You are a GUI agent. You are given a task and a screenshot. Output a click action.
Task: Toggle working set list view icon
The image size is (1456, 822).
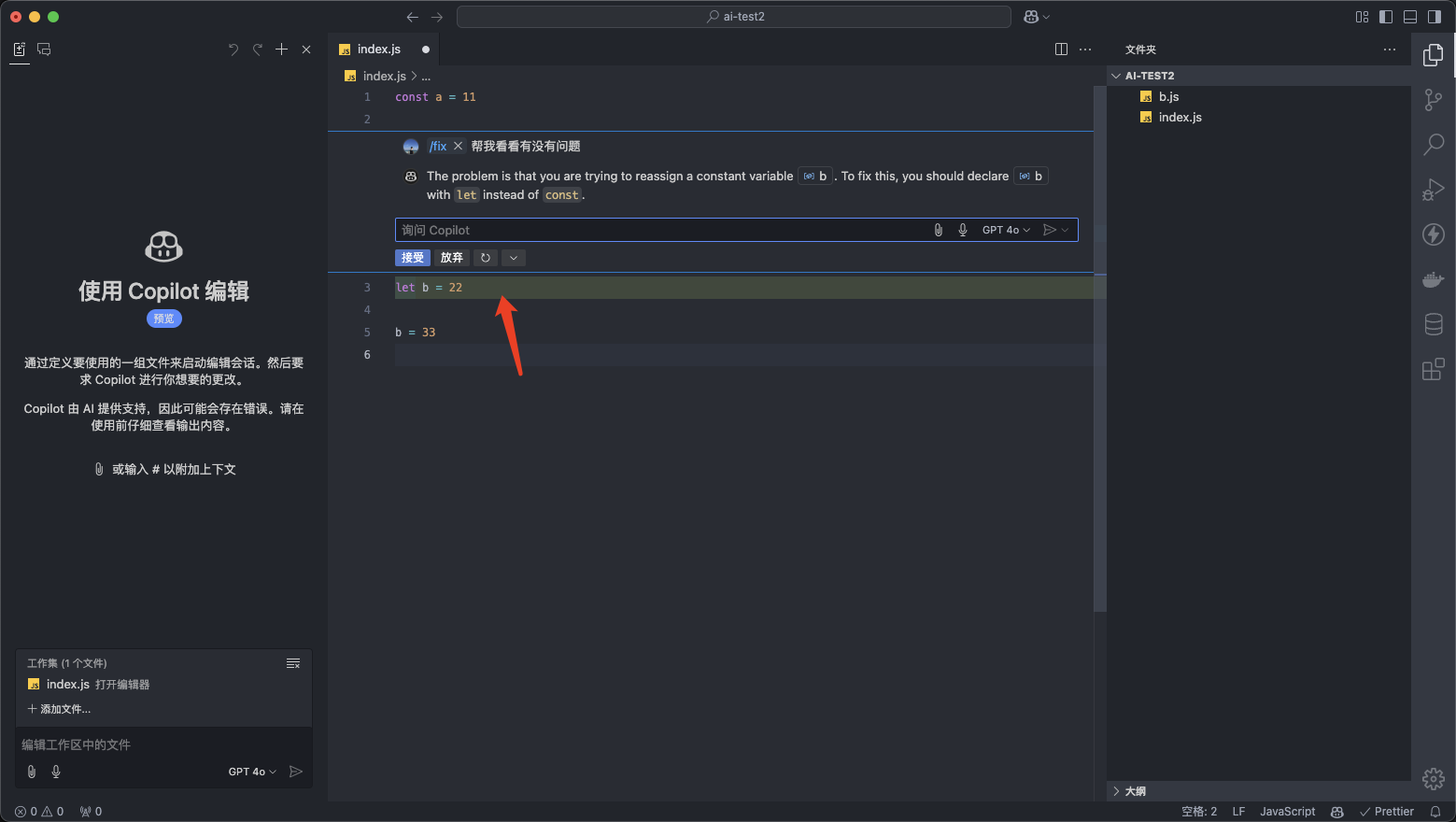293,663
